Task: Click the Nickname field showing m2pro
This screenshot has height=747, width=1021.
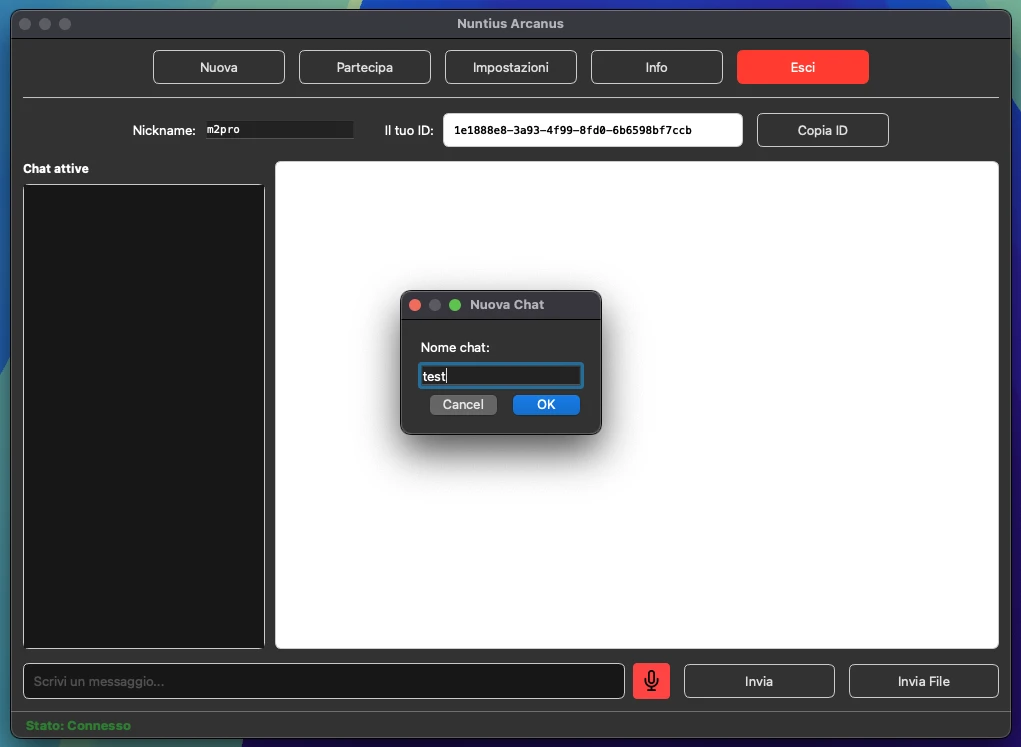Action: click(279, 130)
